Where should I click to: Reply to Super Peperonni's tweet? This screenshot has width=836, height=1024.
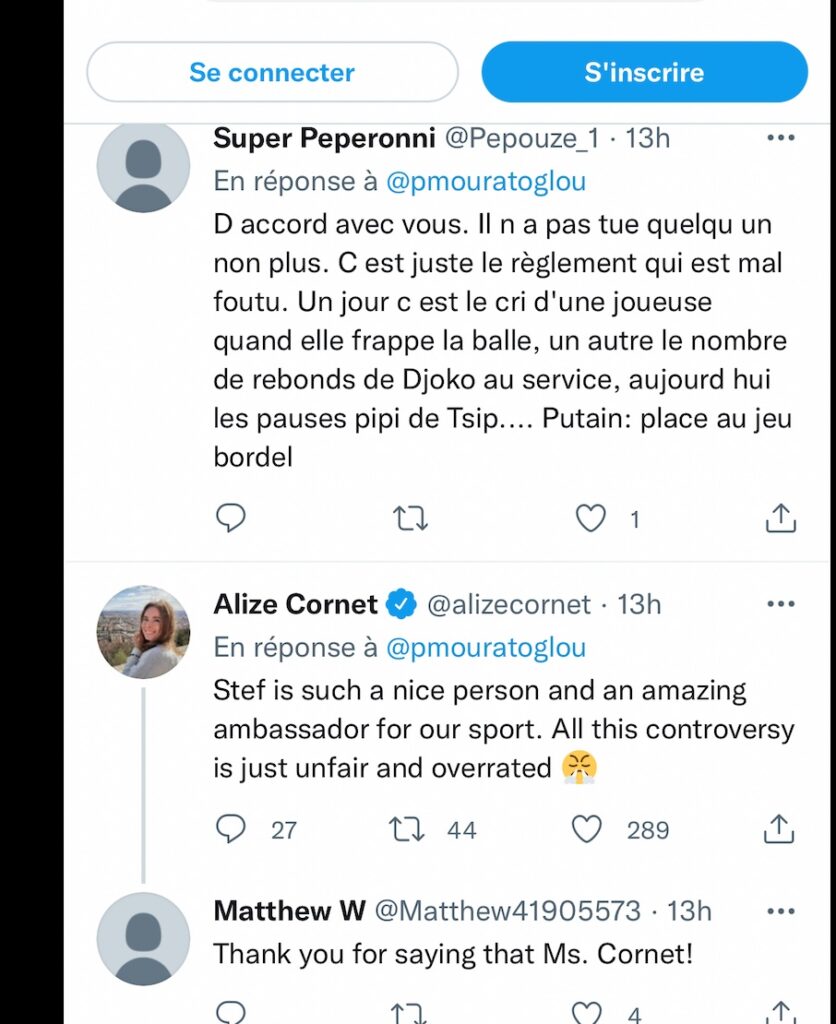tap(231, 518)
